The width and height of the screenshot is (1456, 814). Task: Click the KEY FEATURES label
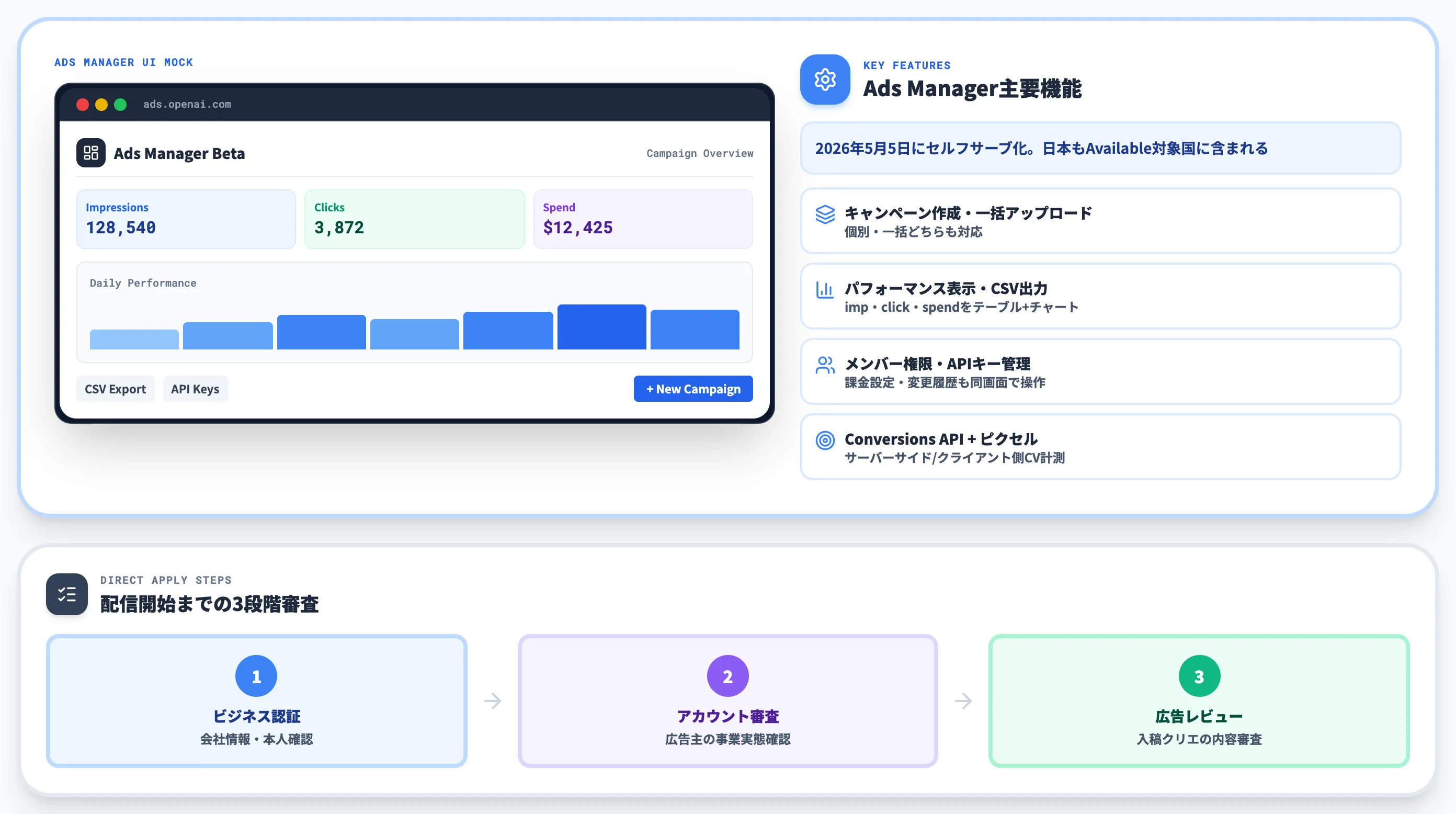tap(907, 65)
